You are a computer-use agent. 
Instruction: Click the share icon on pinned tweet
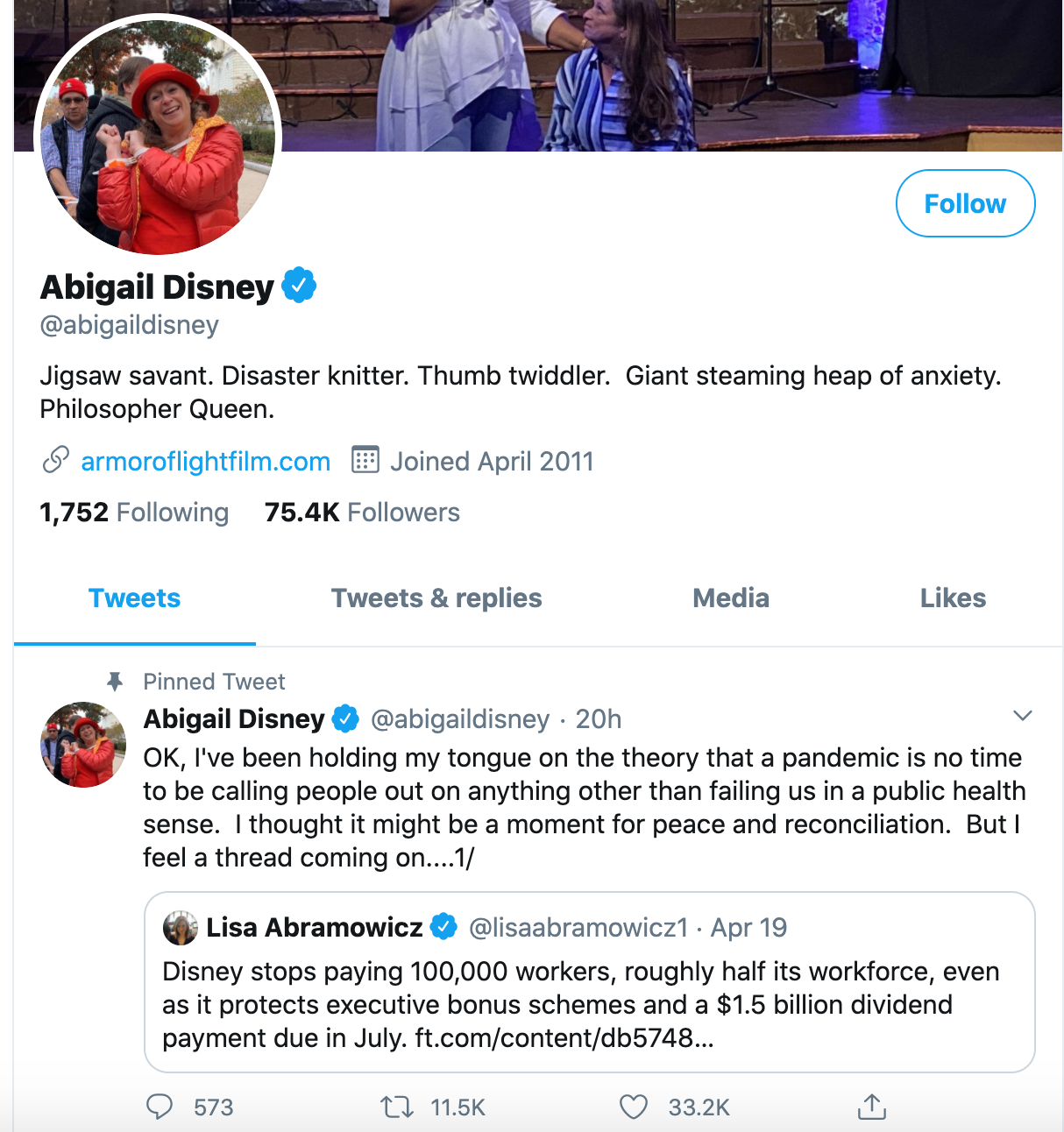[x=871, y=1107]
